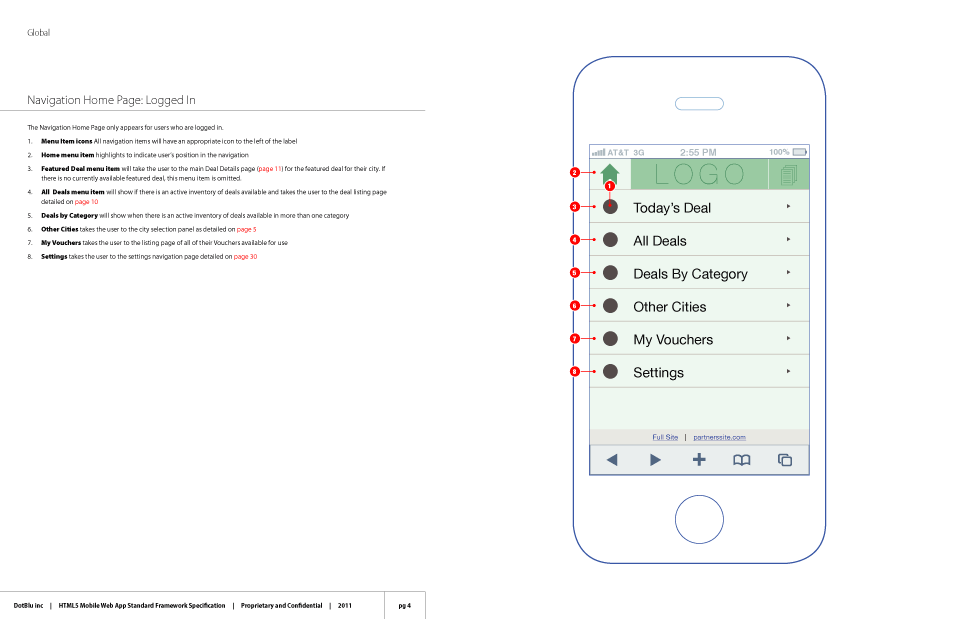This screenshot has height=619, width=960.
Task: Select the green Home icon in the header
Action: [x=612, y=173]
